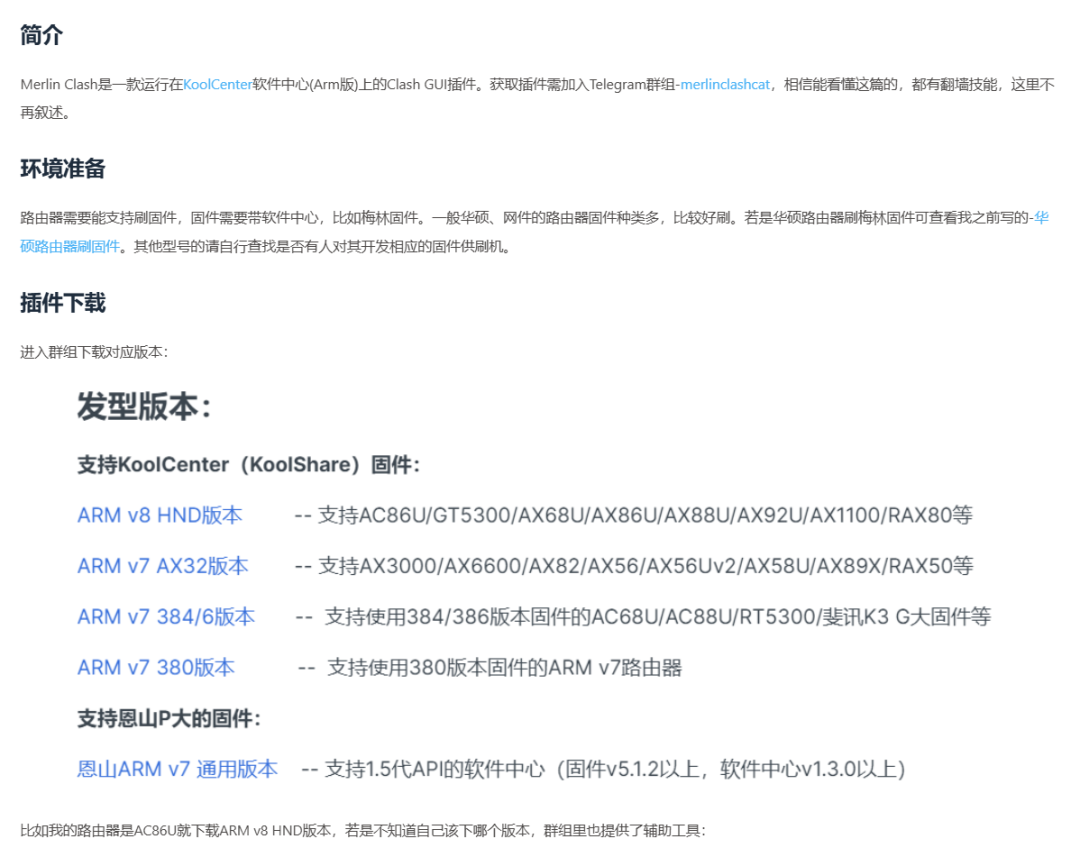Click the 环境准备 heading
Image resolution: width=1080 pixels, height=848 pixels.
pyautogui.click(x=63, y=169)
